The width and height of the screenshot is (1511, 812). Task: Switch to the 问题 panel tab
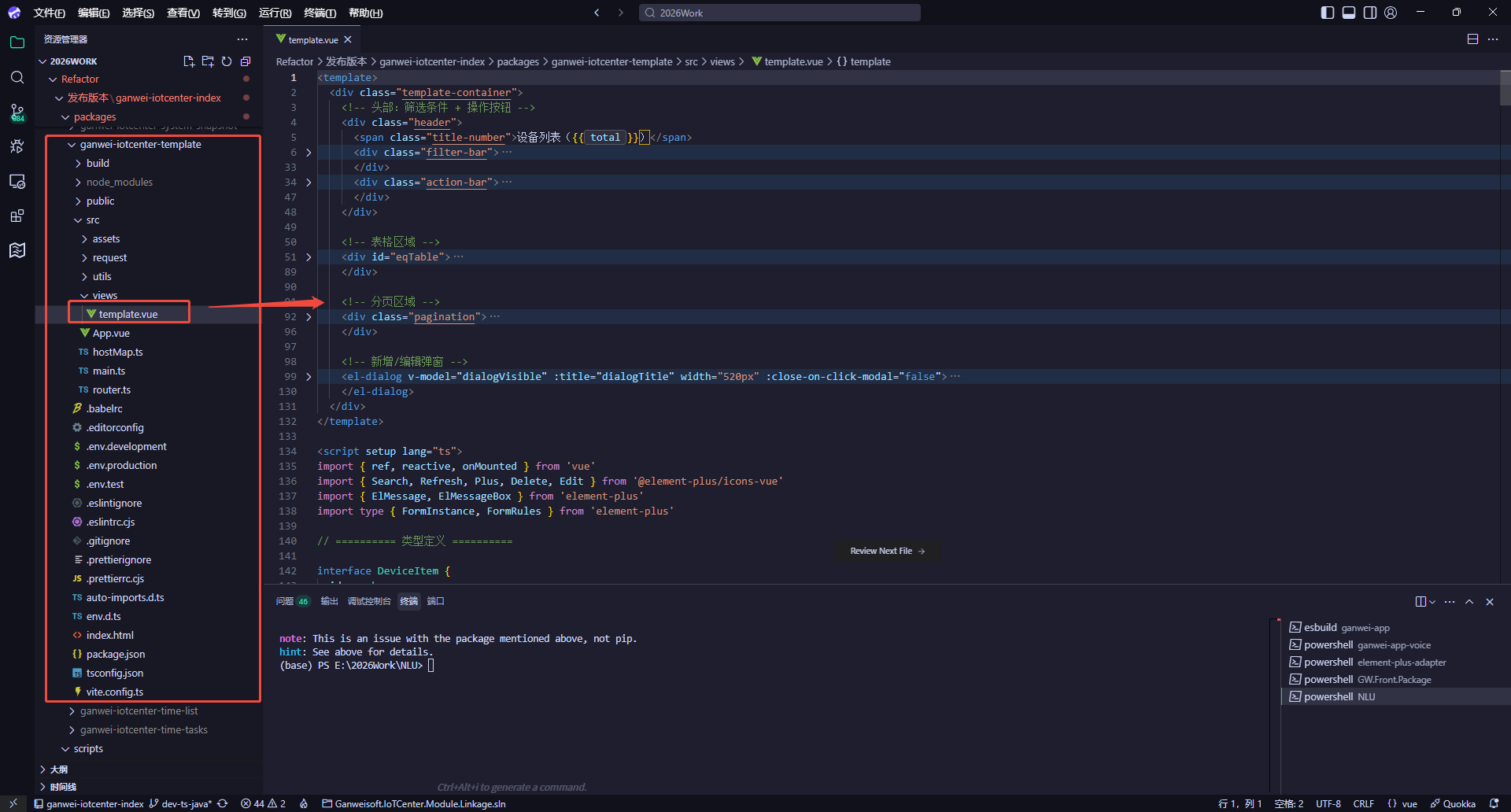point(285,601)
